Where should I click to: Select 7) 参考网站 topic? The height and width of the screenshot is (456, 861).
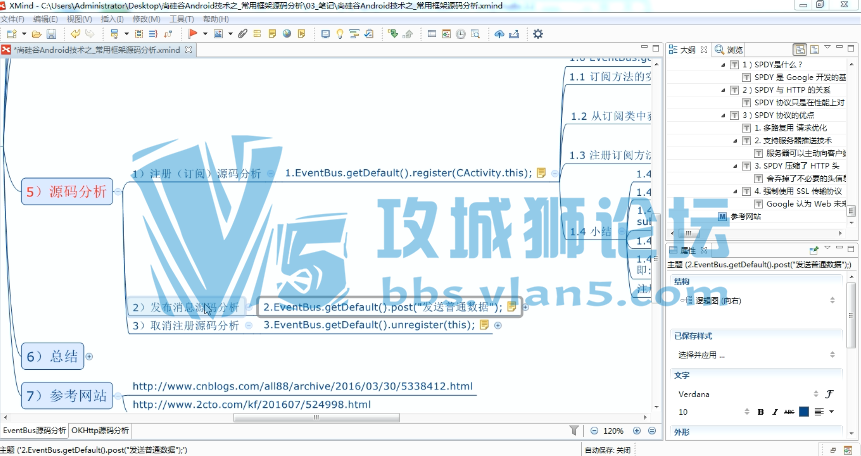(x=67, y=396)
